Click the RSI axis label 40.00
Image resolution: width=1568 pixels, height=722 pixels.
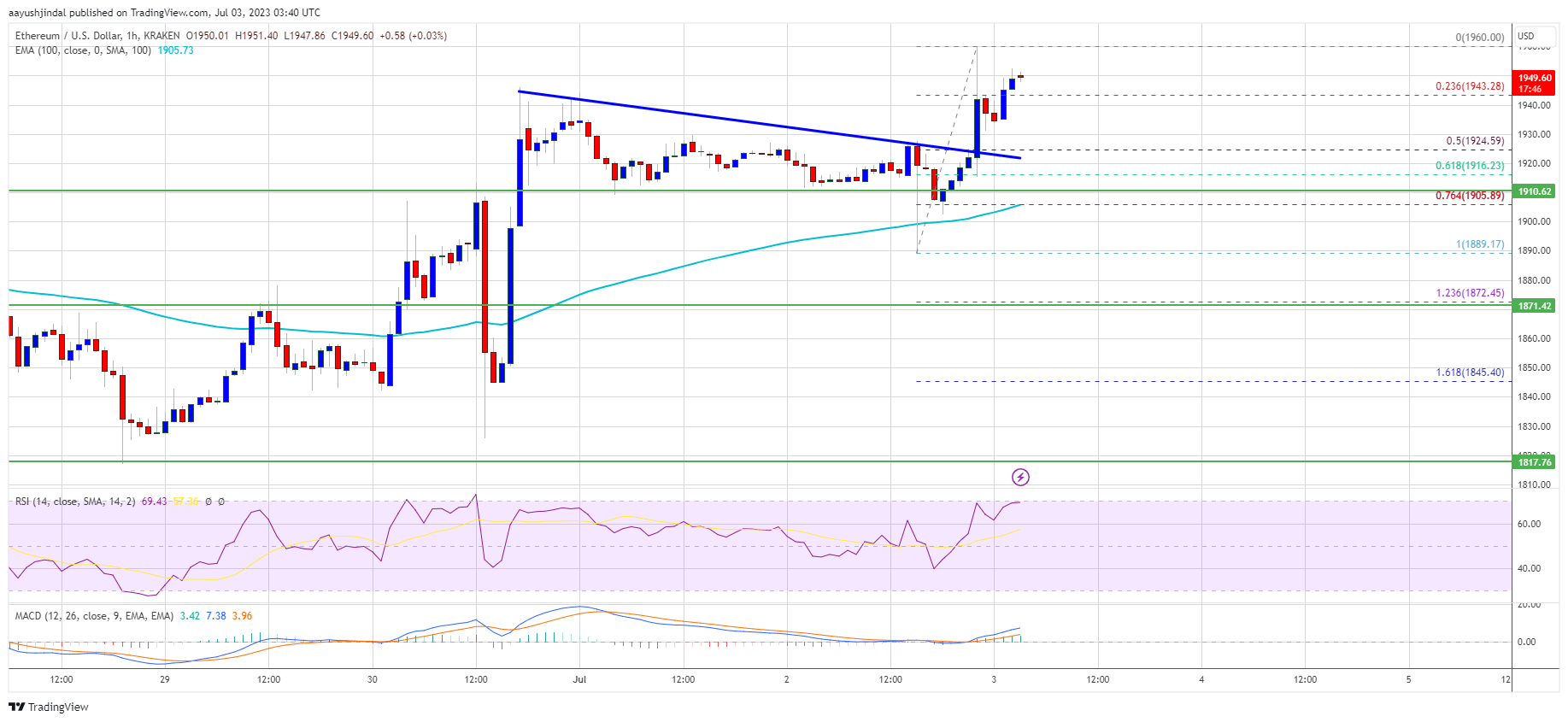1529,568
